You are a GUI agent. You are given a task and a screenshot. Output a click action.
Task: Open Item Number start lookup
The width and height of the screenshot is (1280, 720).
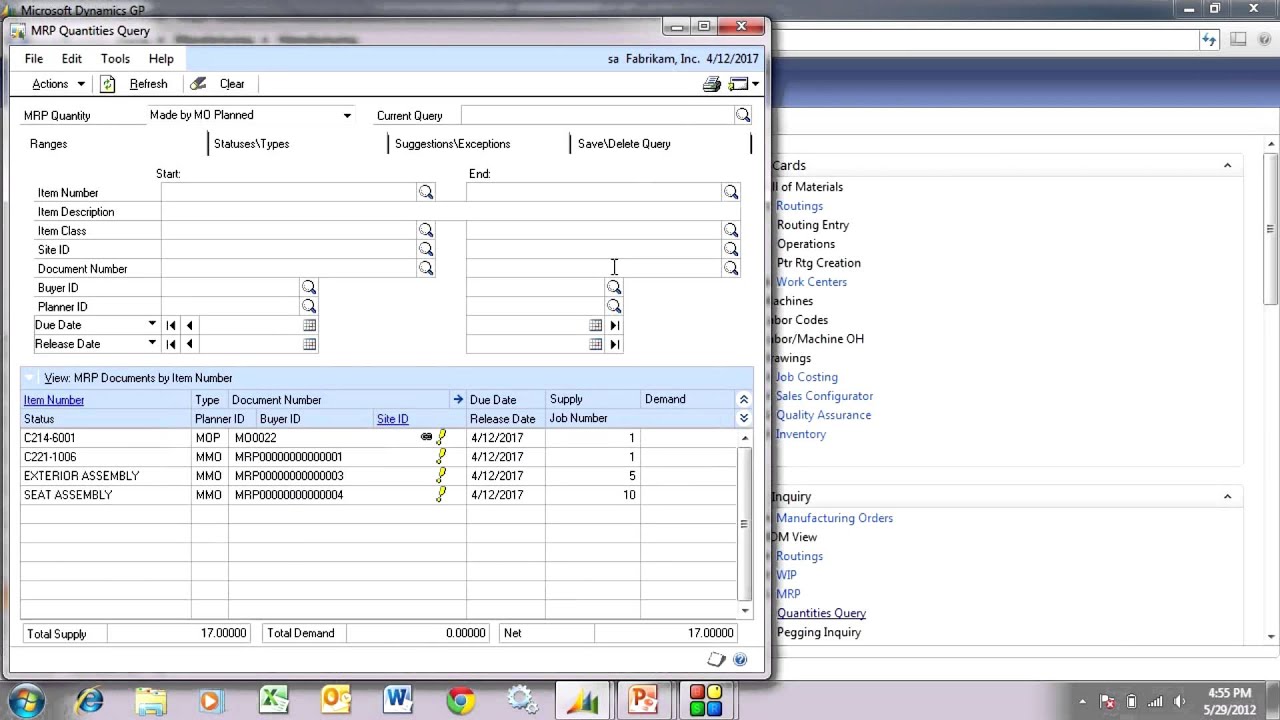426,192
